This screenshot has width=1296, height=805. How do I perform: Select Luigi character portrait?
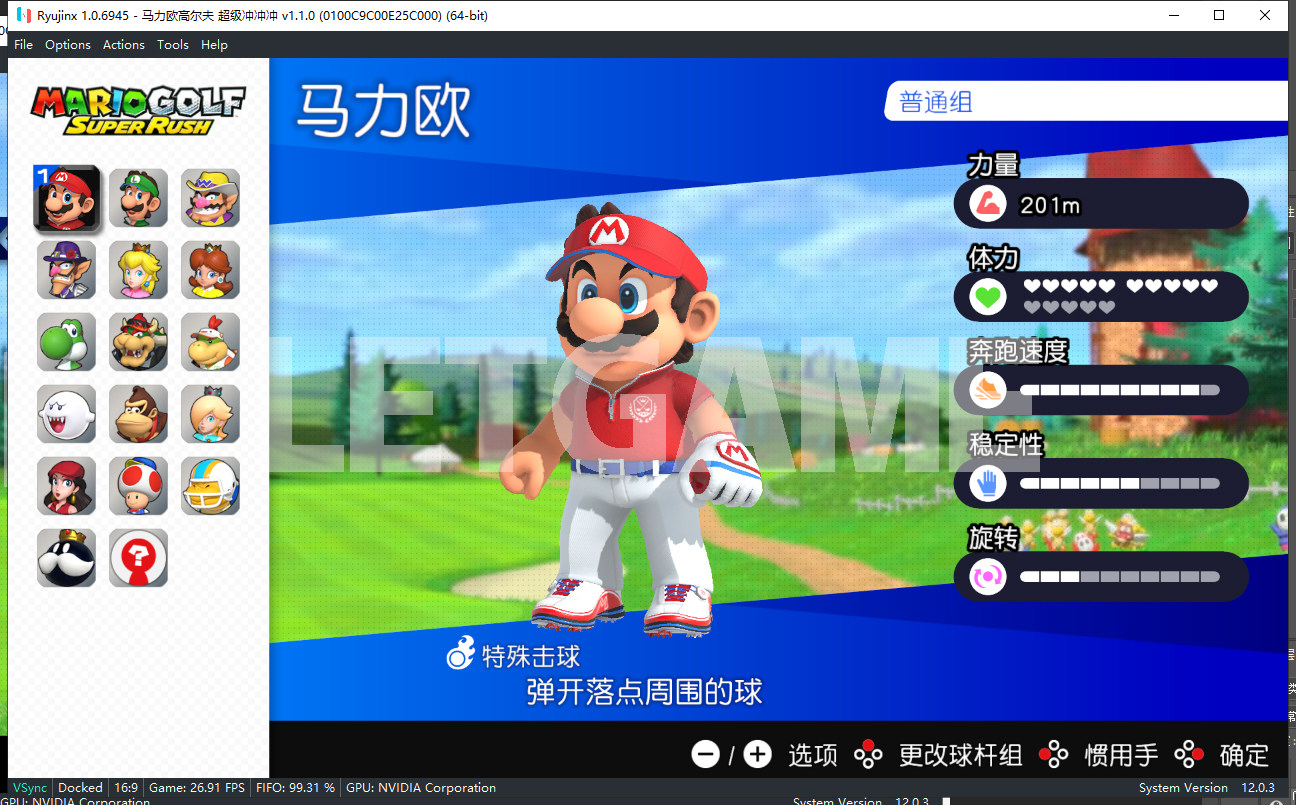[x=138, y=198]
